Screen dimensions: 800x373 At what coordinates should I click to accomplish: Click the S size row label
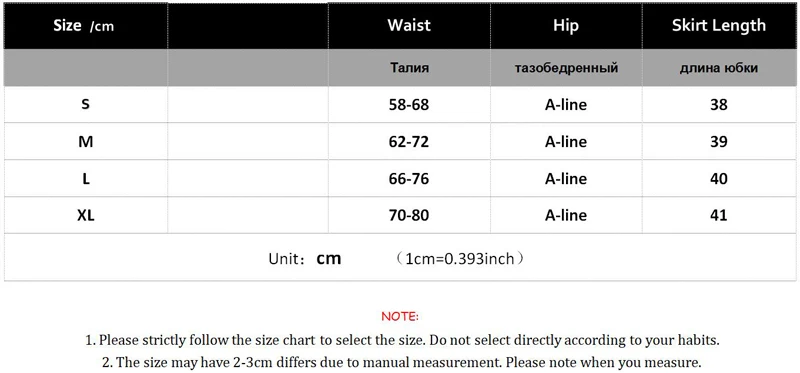(x=86, y=105)
